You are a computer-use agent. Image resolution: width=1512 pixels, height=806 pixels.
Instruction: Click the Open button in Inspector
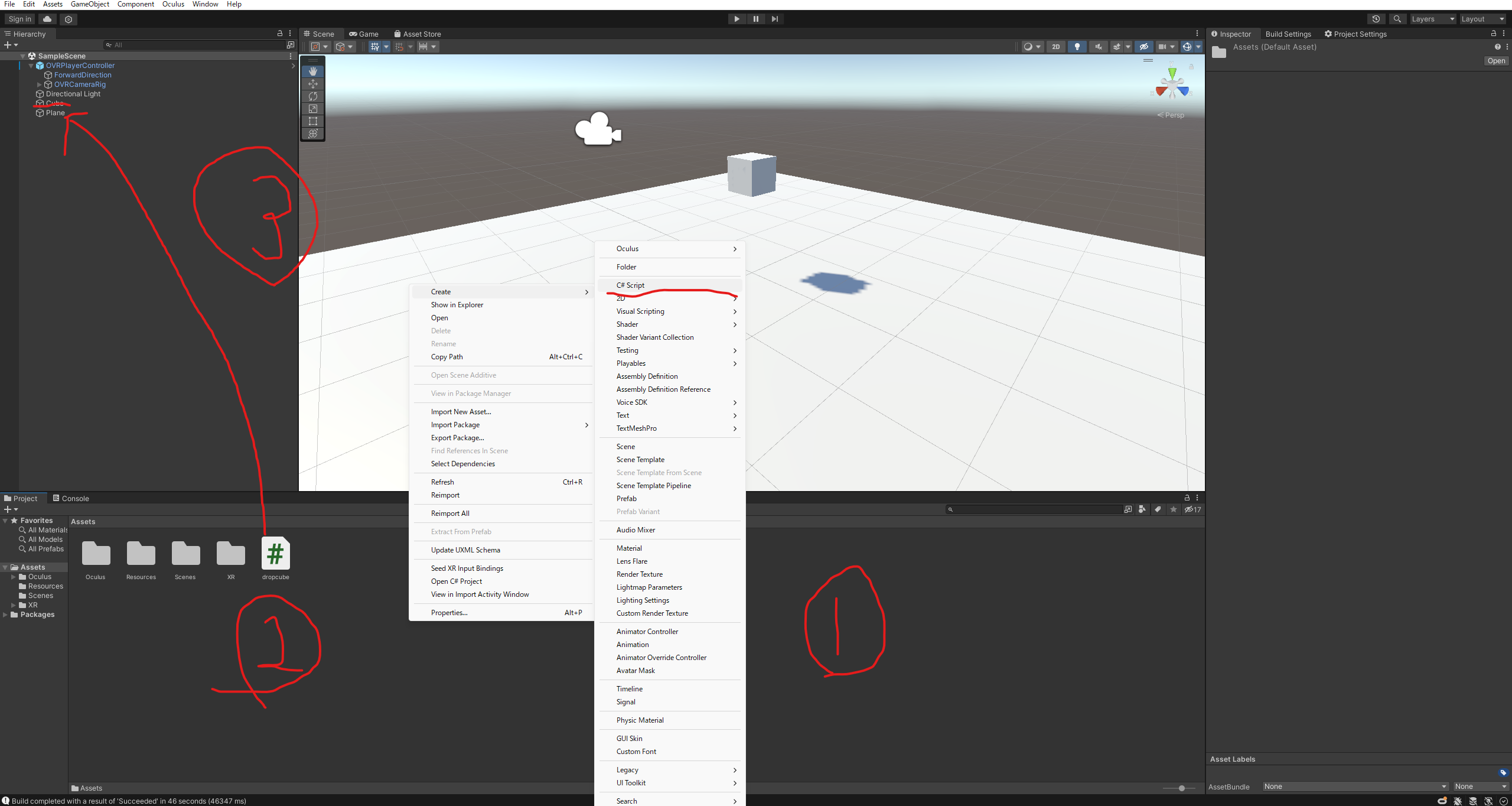[x=1496, y=61]
